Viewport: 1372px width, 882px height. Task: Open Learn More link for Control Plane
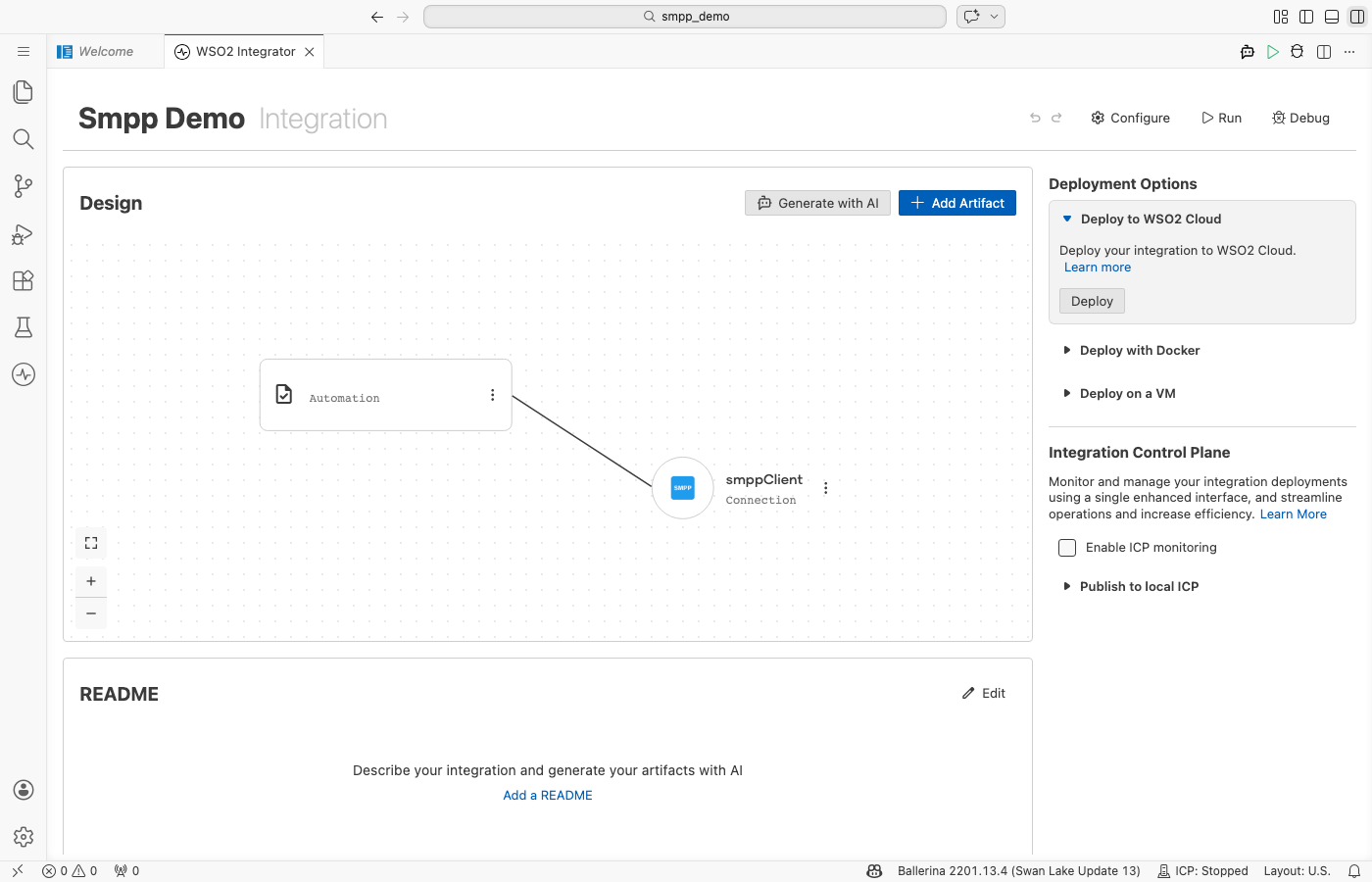1294,514
